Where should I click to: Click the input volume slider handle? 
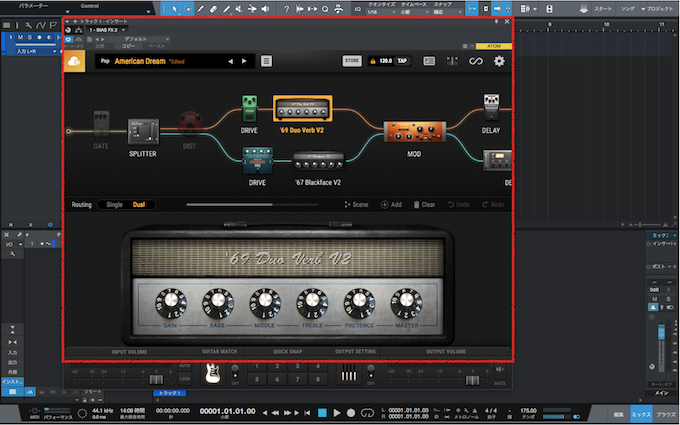(156, 380)
